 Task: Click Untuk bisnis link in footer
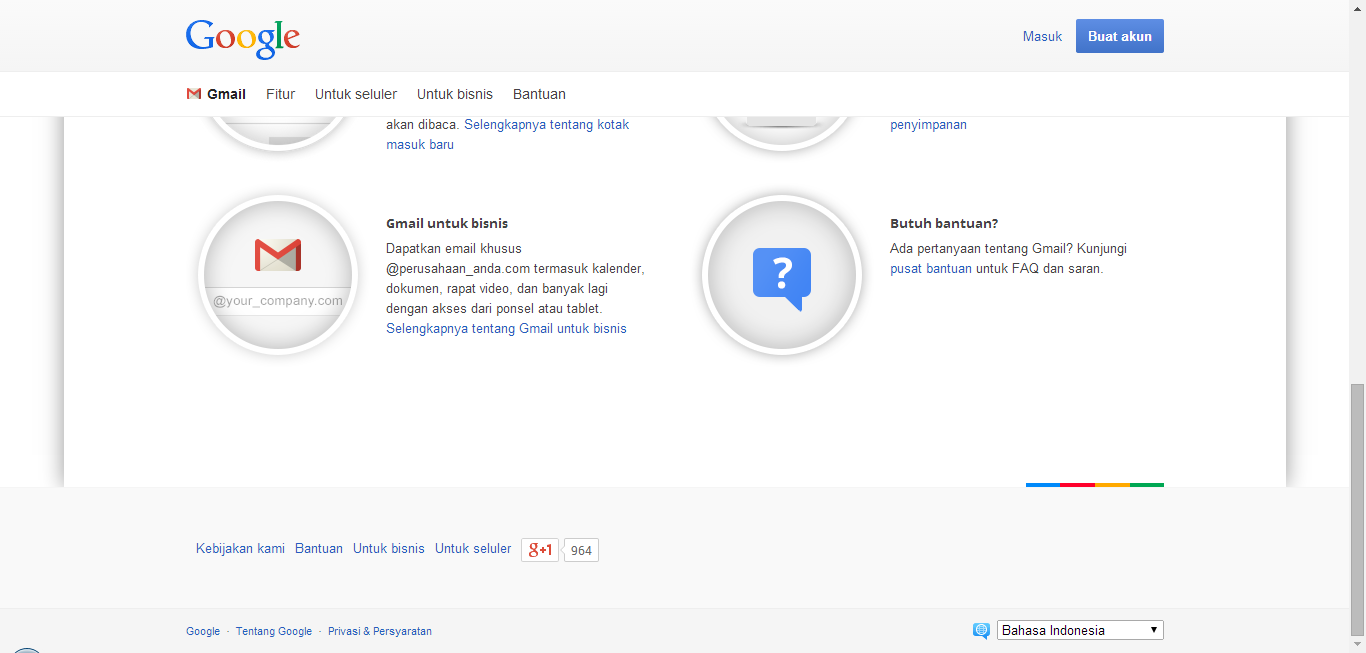tap(389, 549)
